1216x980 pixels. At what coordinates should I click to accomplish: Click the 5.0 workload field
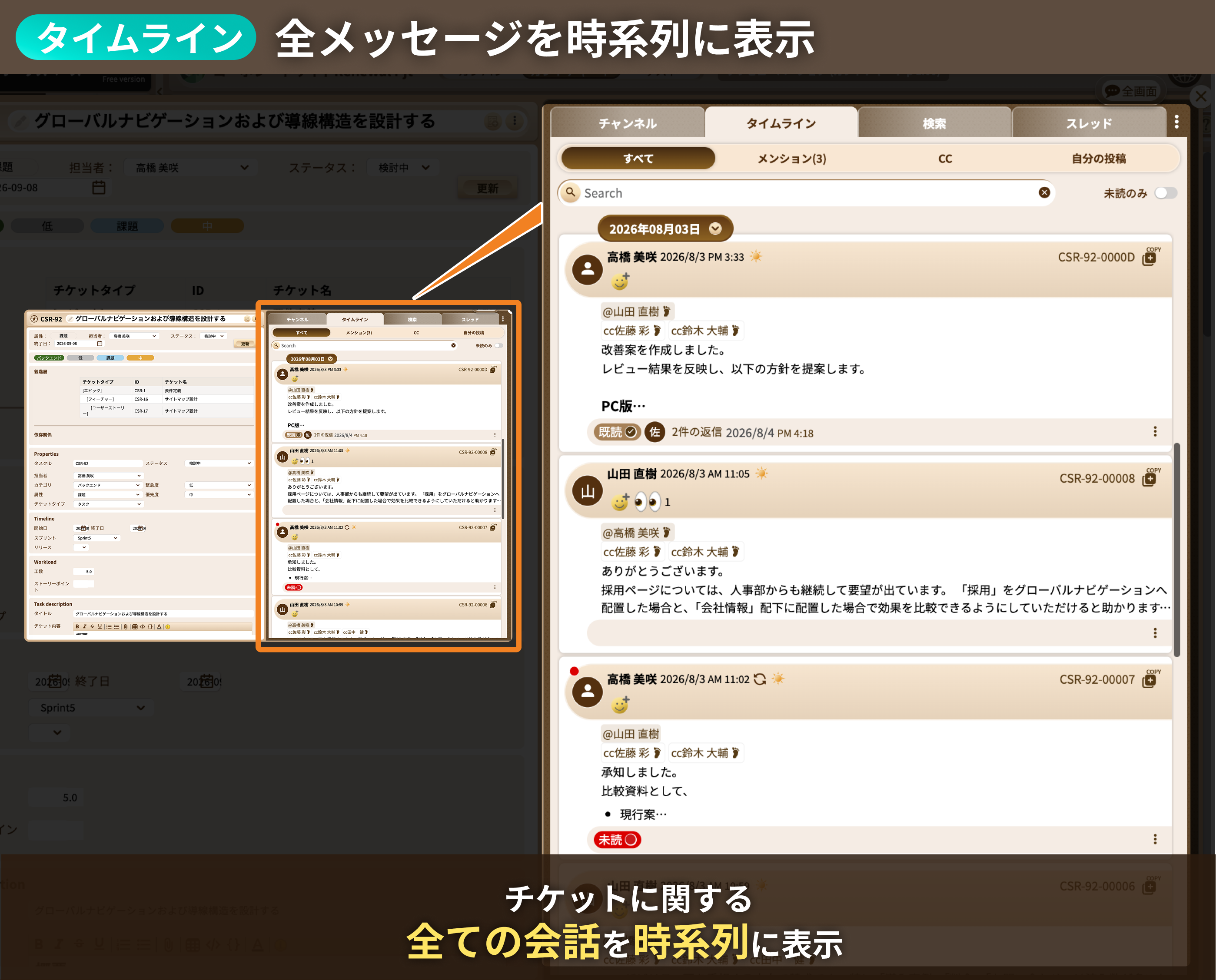tap(55, 797)
